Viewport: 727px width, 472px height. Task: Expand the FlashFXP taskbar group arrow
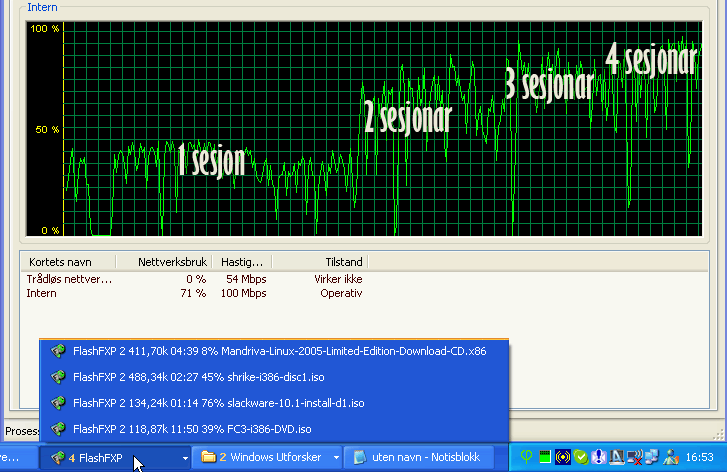tap(185, 458)
